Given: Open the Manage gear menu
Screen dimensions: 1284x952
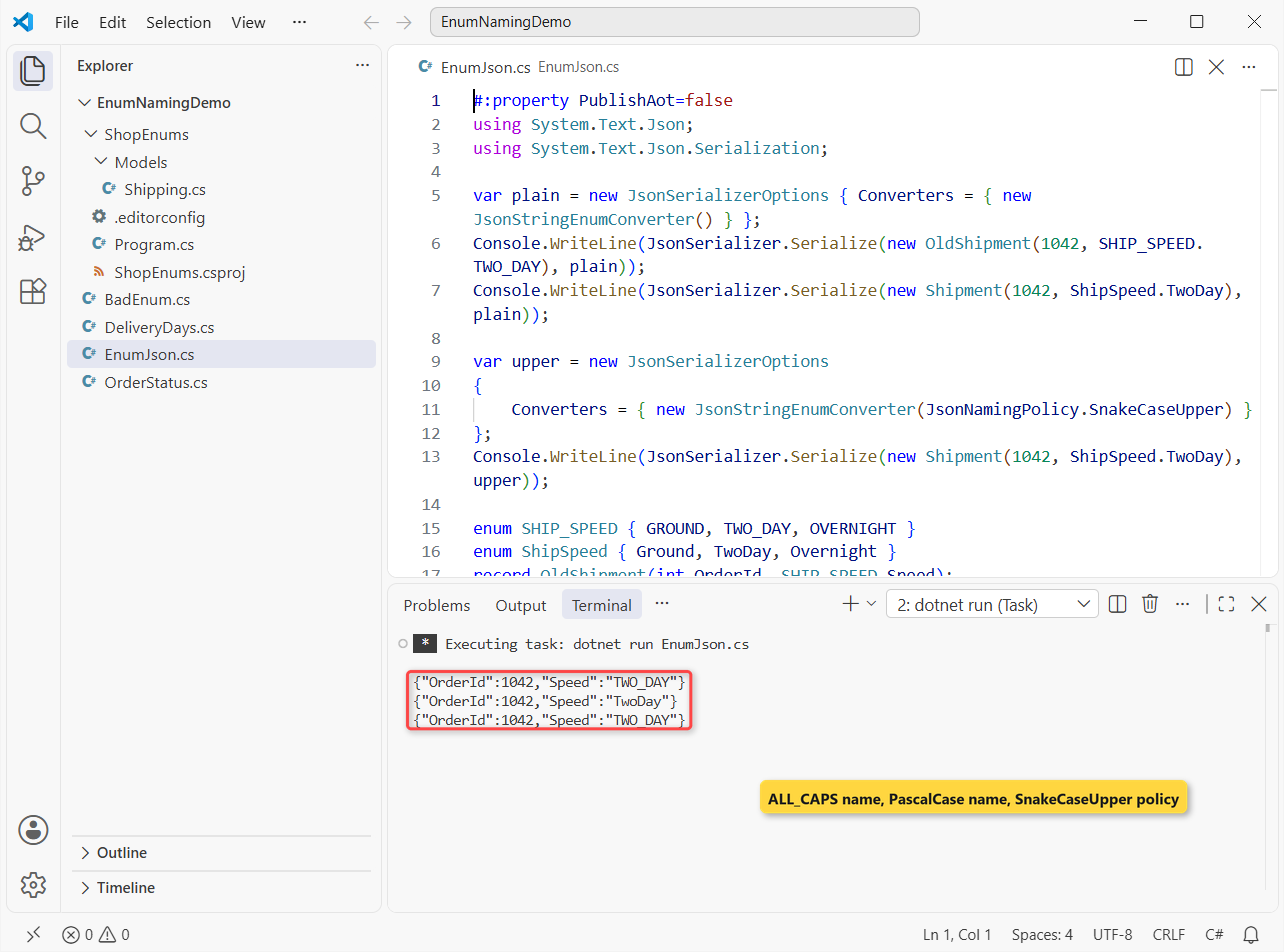Looking at the screenshot, I should pos(33,885).
